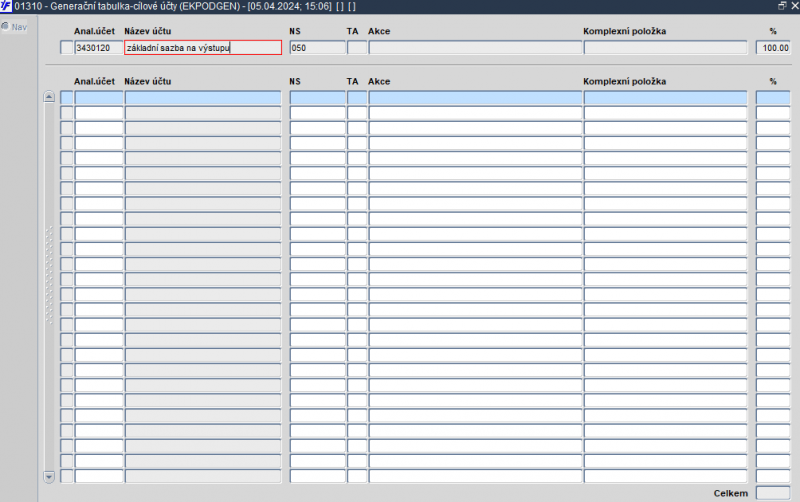Click the application logo icon in title bar
This screenshot has width=800, height=502.
6,6
